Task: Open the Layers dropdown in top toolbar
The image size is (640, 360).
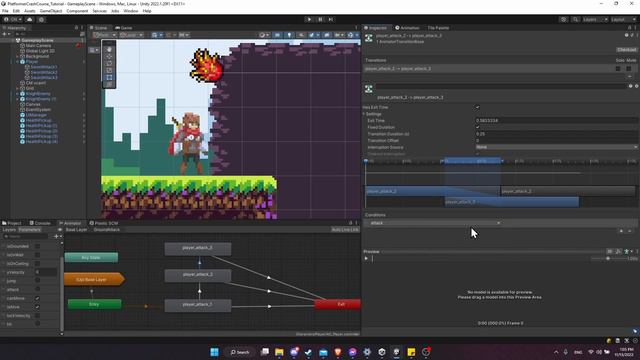Action: coord(595,19)
